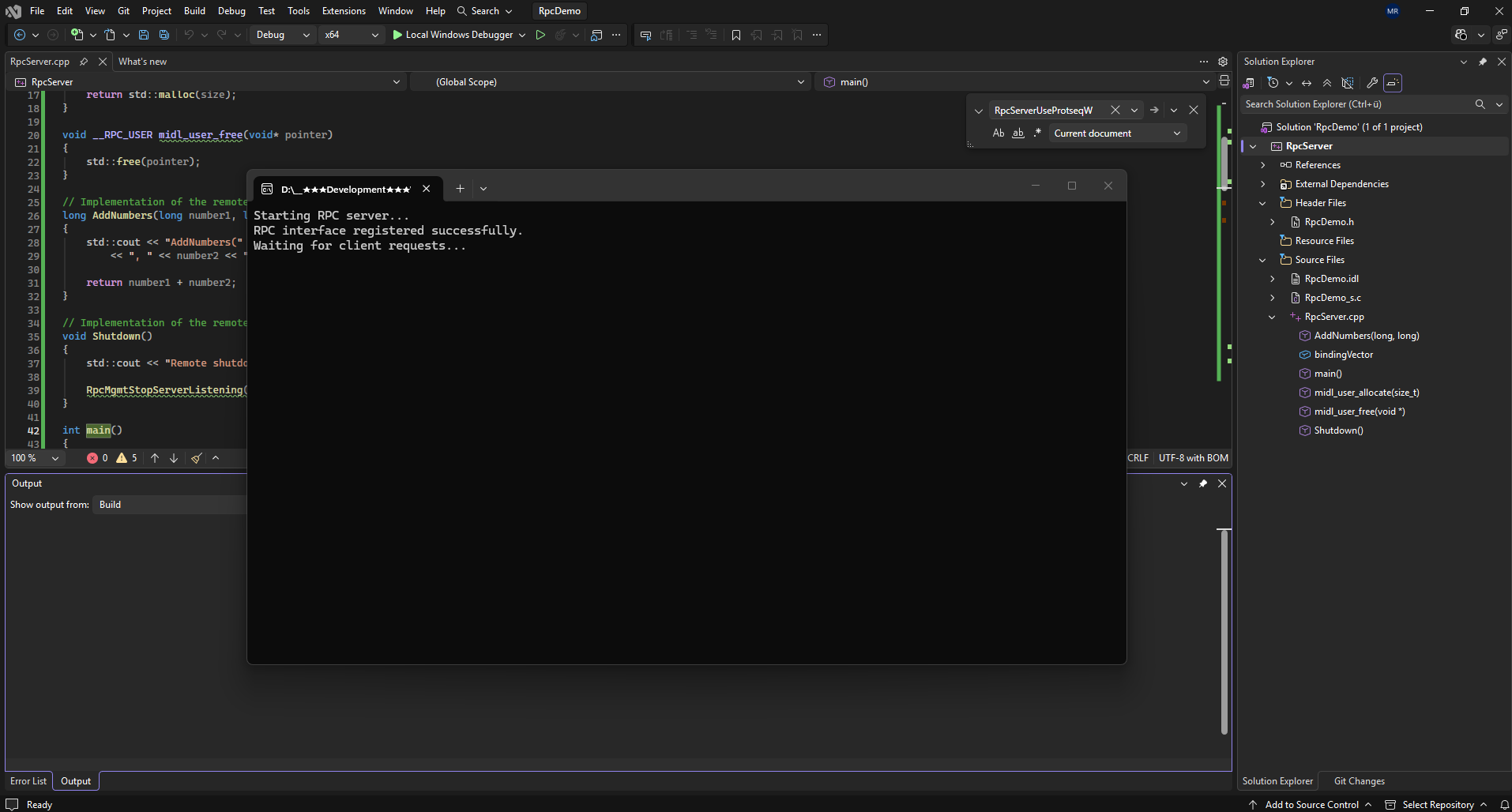Open the 100 % zoom dropdown
This screenshot has height=812, width=1512.
[x=35, y=458]
